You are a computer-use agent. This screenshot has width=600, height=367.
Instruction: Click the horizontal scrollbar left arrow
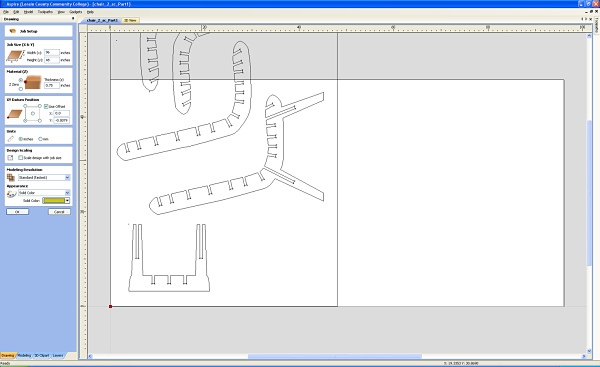(x=90, y=356)
